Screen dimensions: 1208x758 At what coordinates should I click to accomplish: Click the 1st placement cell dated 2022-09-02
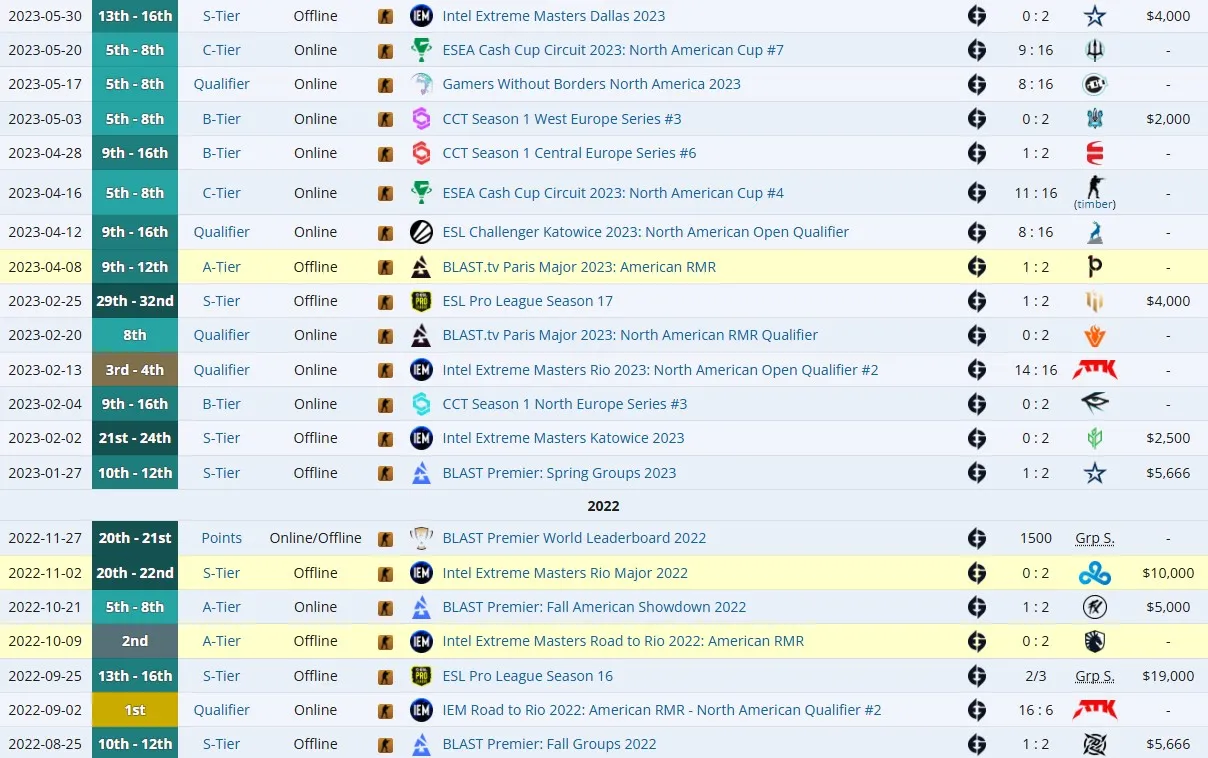click(x=135, y=710)
